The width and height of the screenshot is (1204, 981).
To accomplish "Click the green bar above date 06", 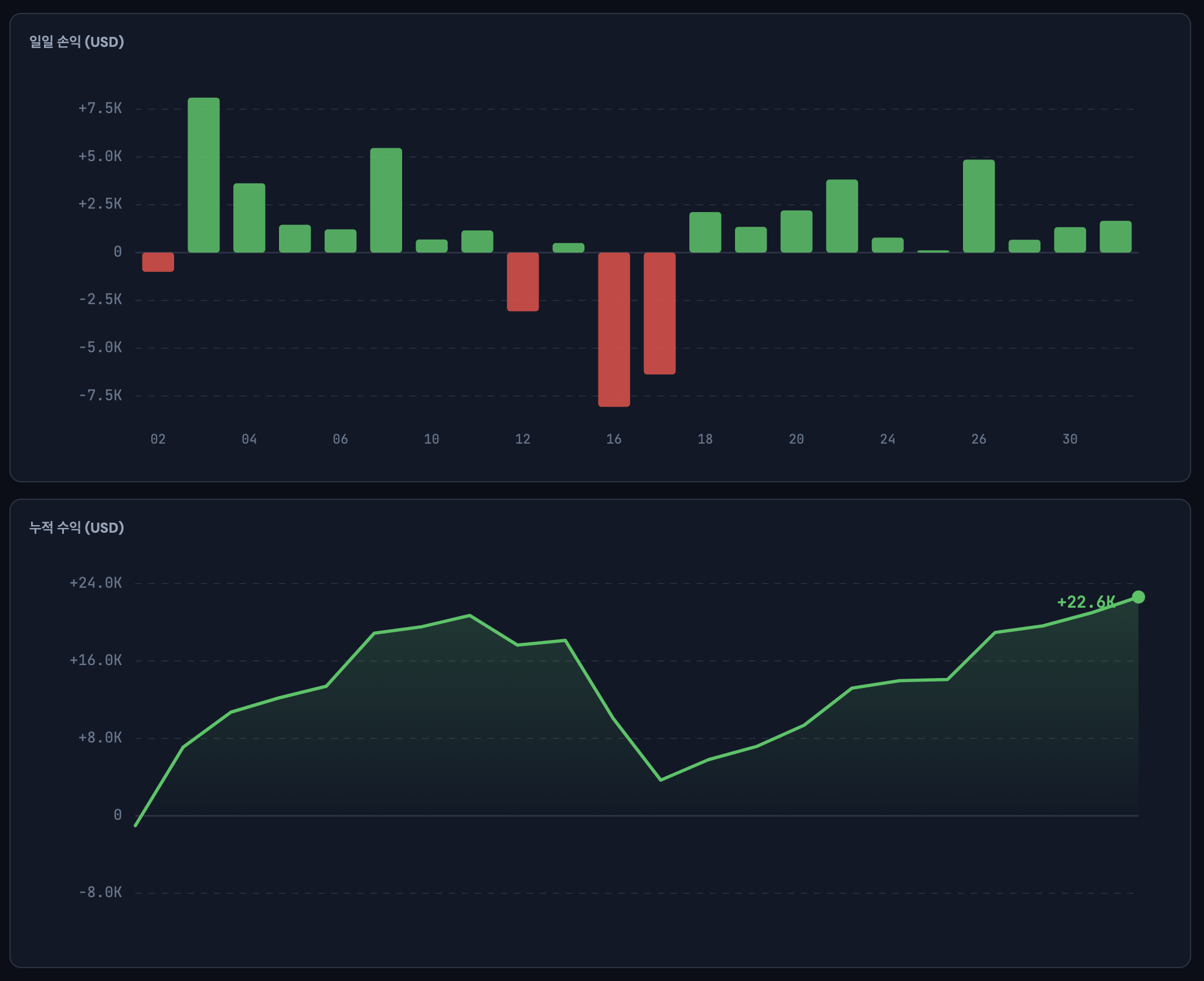I will click(340, 241).
